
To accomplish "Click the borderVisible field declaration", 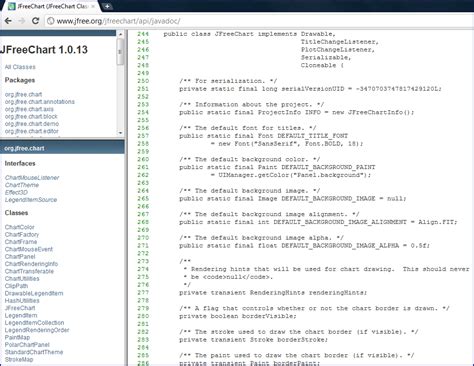I will pyautogui.click(x=238, y=316).
